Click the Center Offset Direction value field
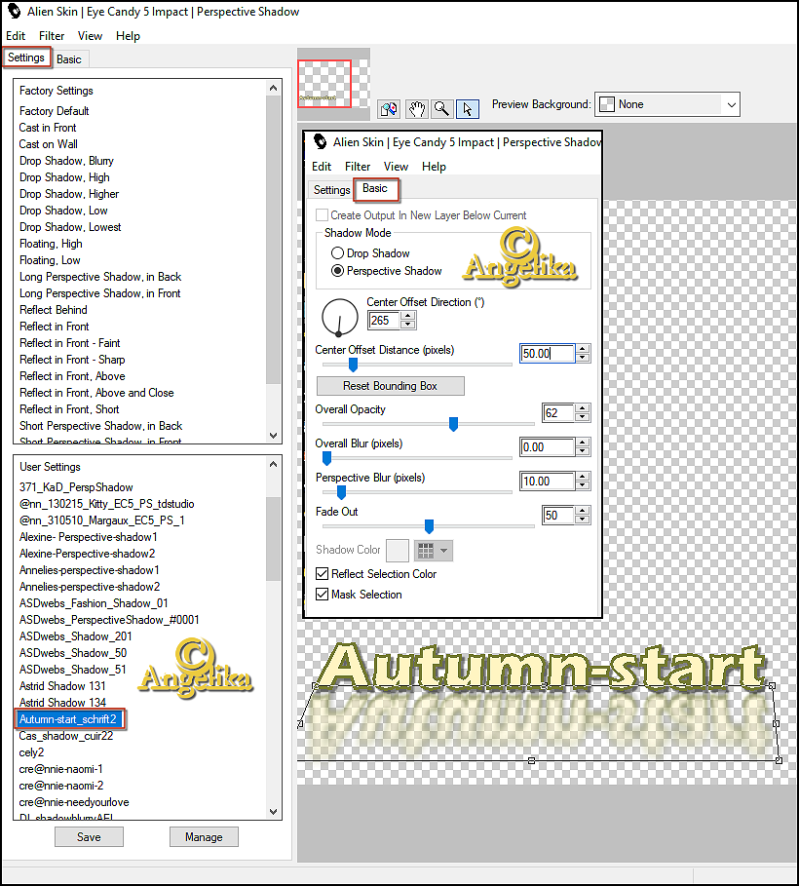This screenshot has height=886, width=799. pyautogui.click(x=384, y=320)
